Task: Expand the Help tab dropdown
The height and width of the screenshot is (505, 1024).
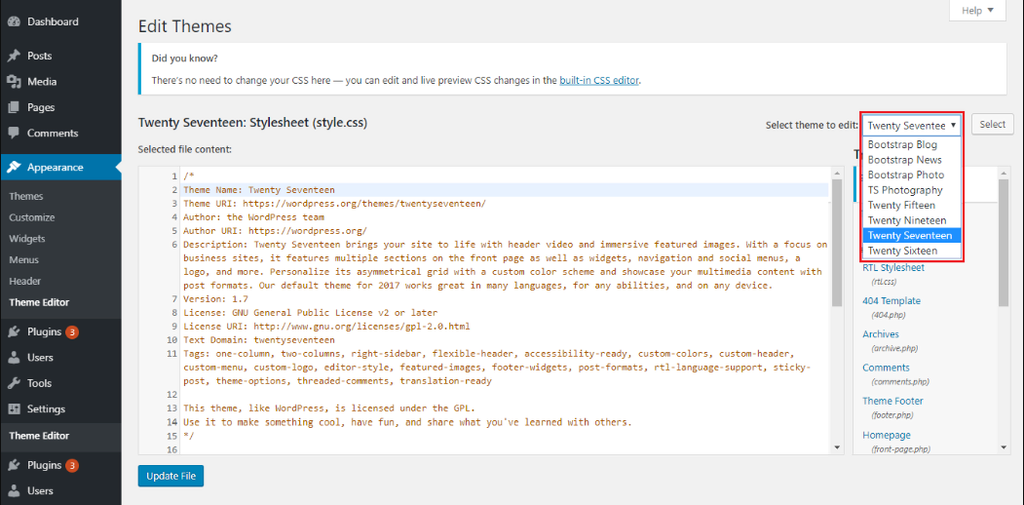Action: point(977,10)
